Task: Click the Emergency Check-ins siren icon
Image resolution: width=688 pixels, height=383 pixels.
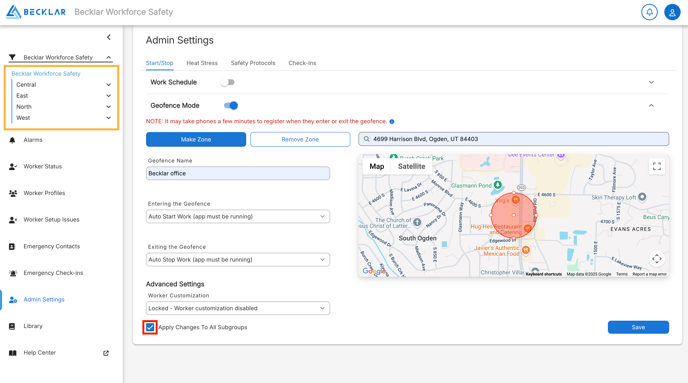Action: 13,273
